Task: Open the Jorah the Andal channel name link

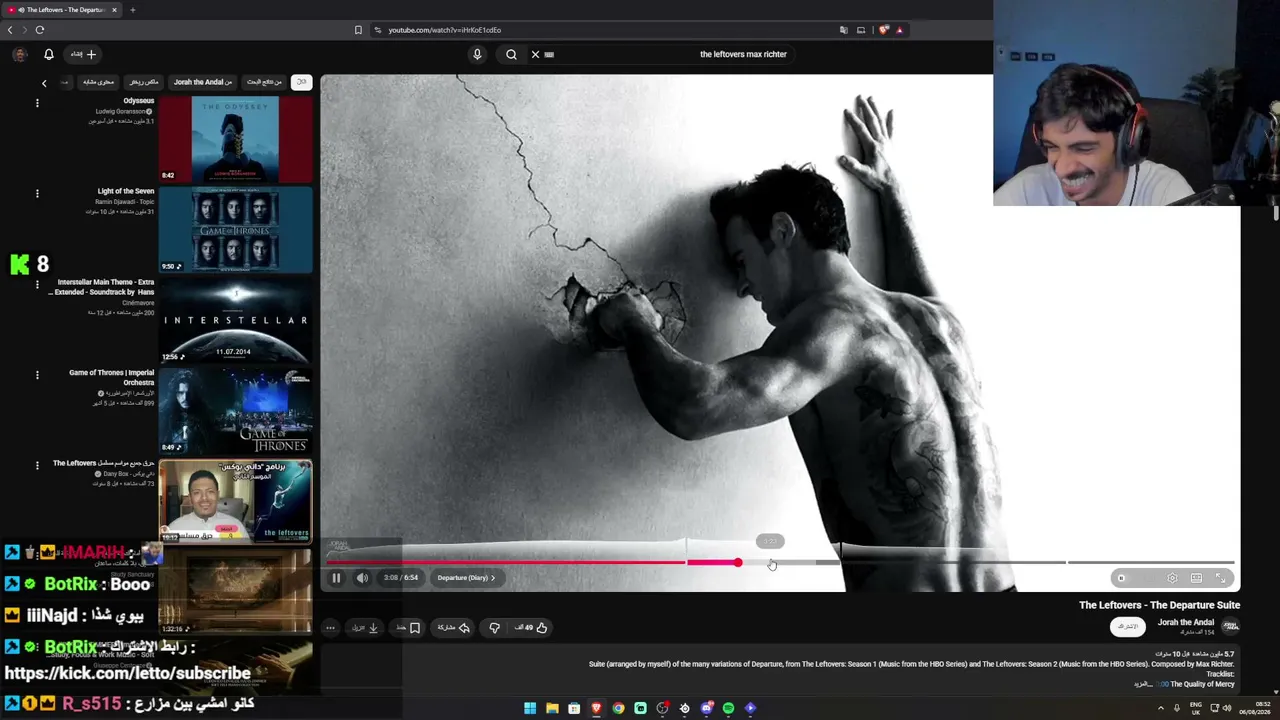Action: coord(1185,622)
